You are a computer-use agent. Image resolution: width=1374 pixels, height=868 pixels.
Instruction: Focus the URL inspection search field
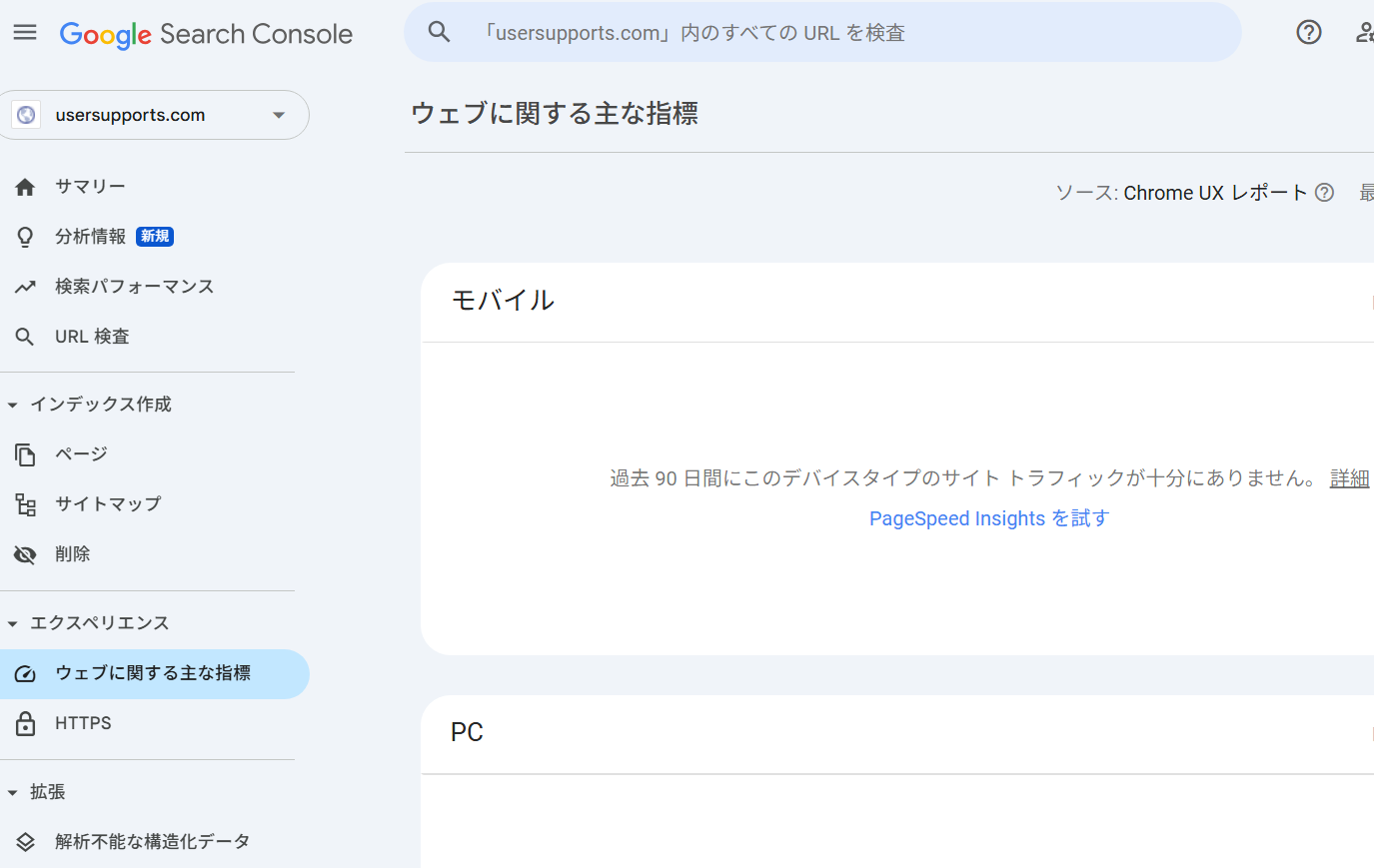(849, 33)
